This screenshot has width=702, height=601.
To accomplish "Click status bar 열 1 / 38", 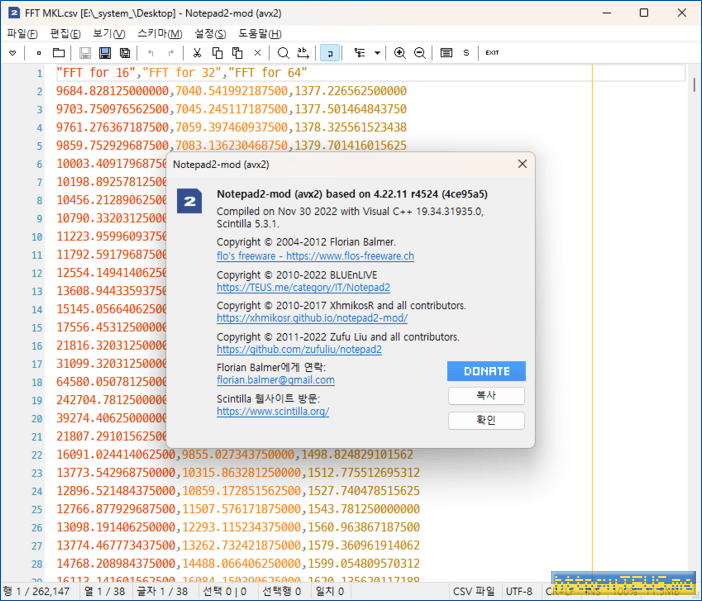I will (105, 592).
